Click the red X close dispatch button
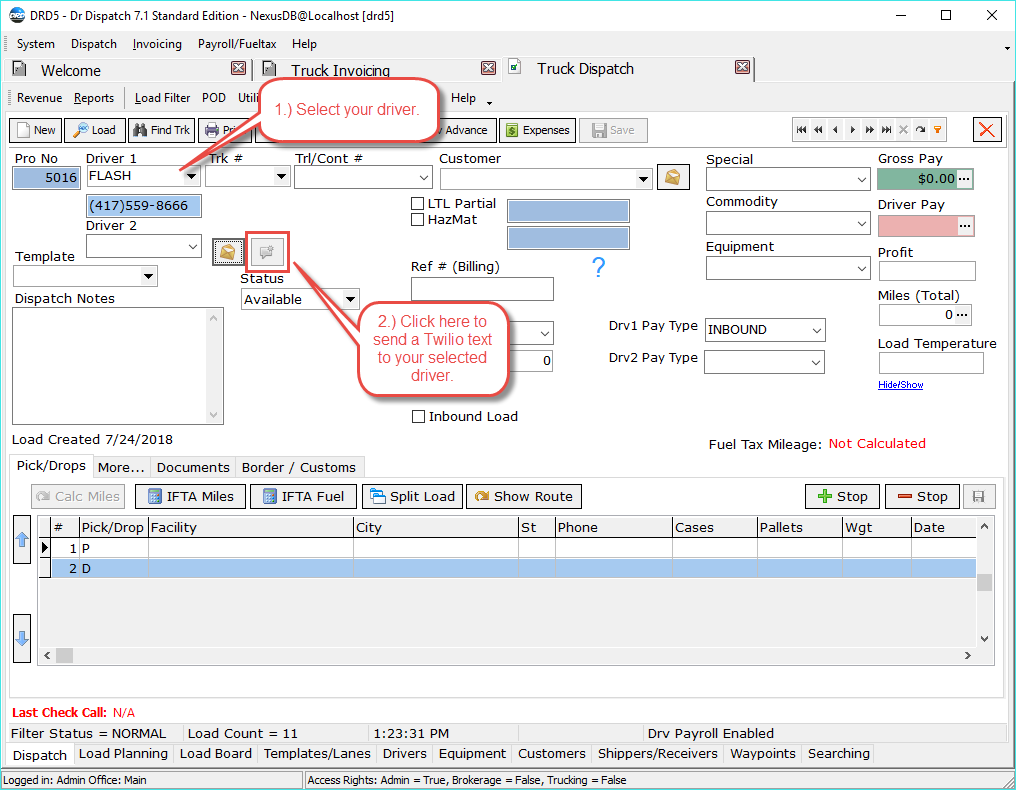 987,130
